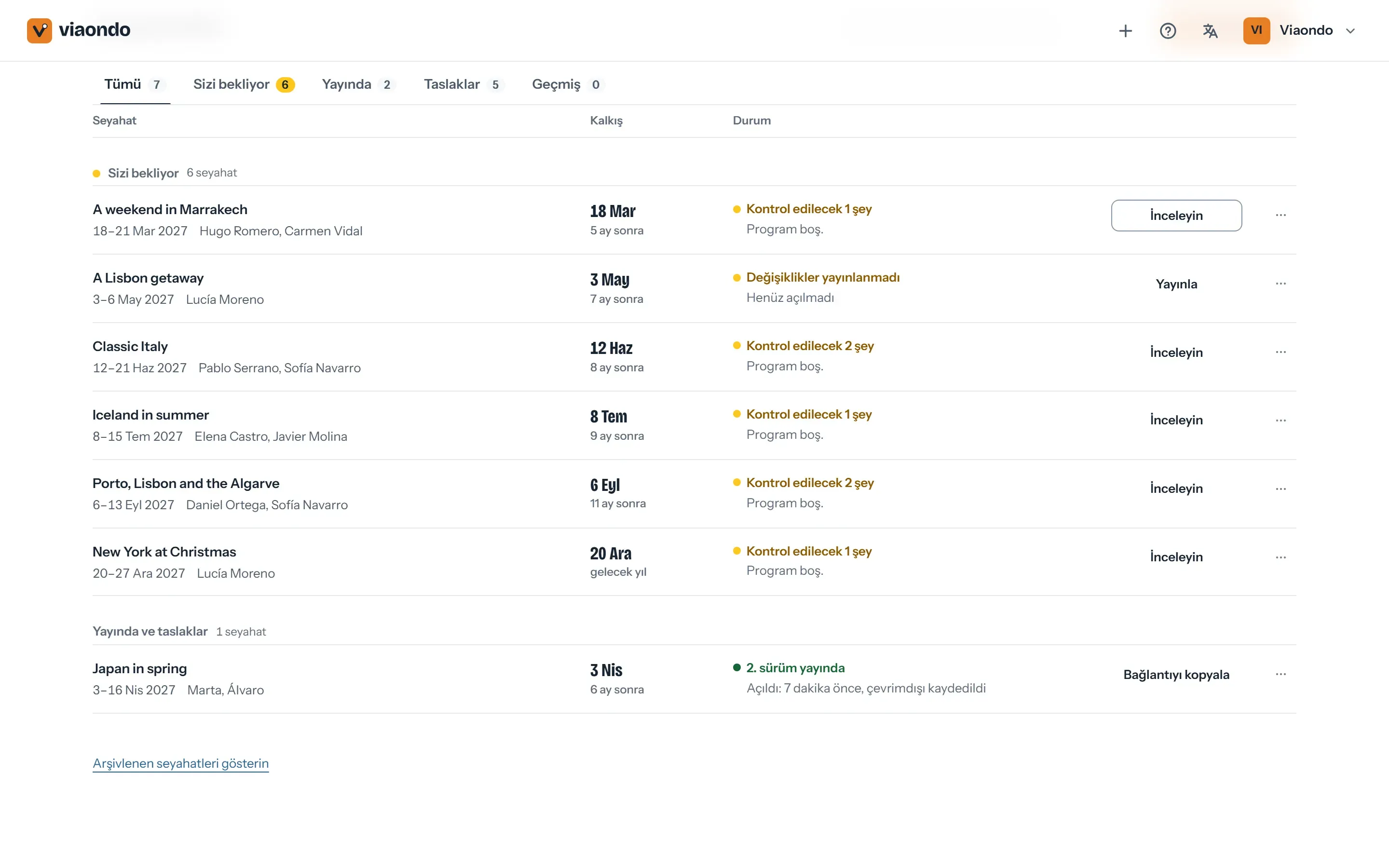This screenshot has width=1389, height=868.
Task: Open the Taslaklar tab
Action: (x=464, y=84)
